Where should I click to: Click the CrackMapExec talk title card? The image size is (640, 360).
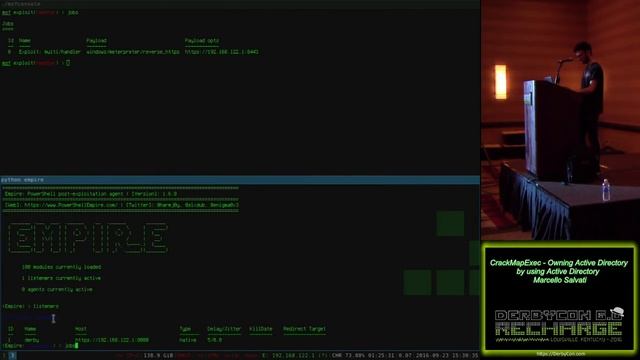coord(559,271)
